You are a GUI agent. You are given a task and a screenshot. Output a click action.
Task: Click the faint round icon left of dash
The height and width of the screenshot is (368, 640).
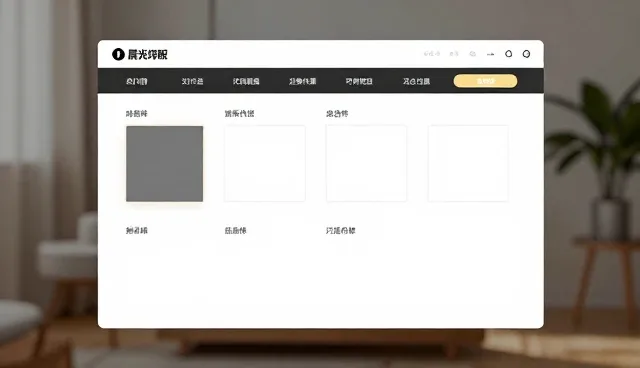(x=473, y=54)
